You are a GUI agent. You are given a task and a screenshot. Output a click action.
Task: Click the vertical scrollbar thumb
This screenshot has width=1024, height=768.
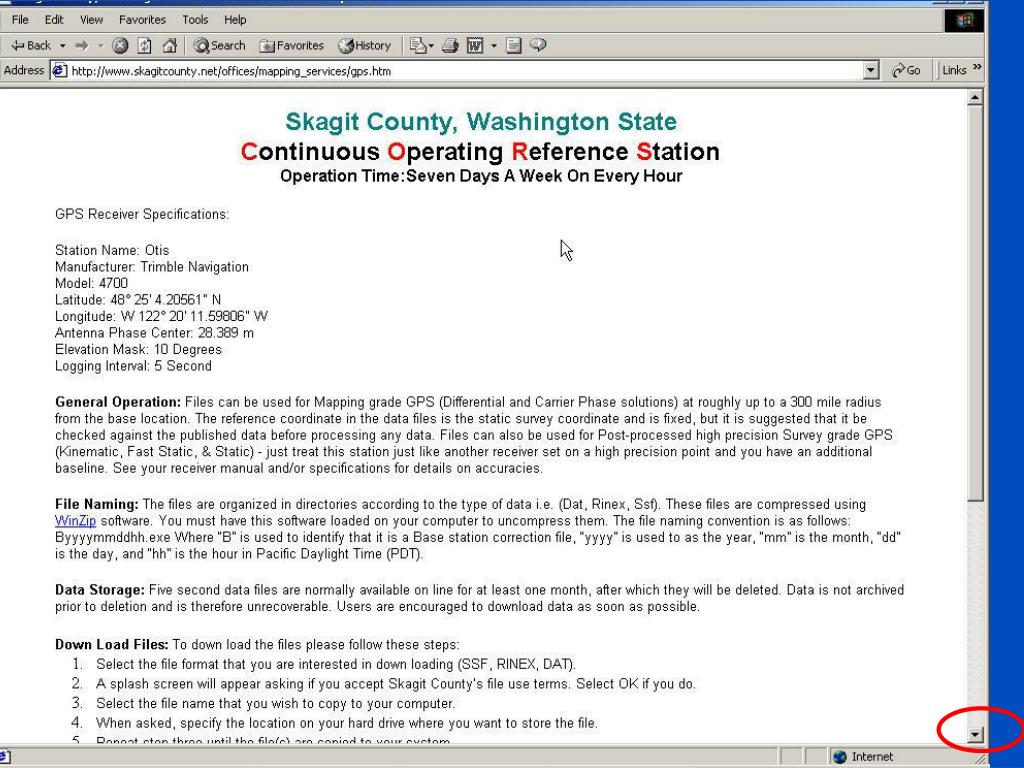[974, 304]
